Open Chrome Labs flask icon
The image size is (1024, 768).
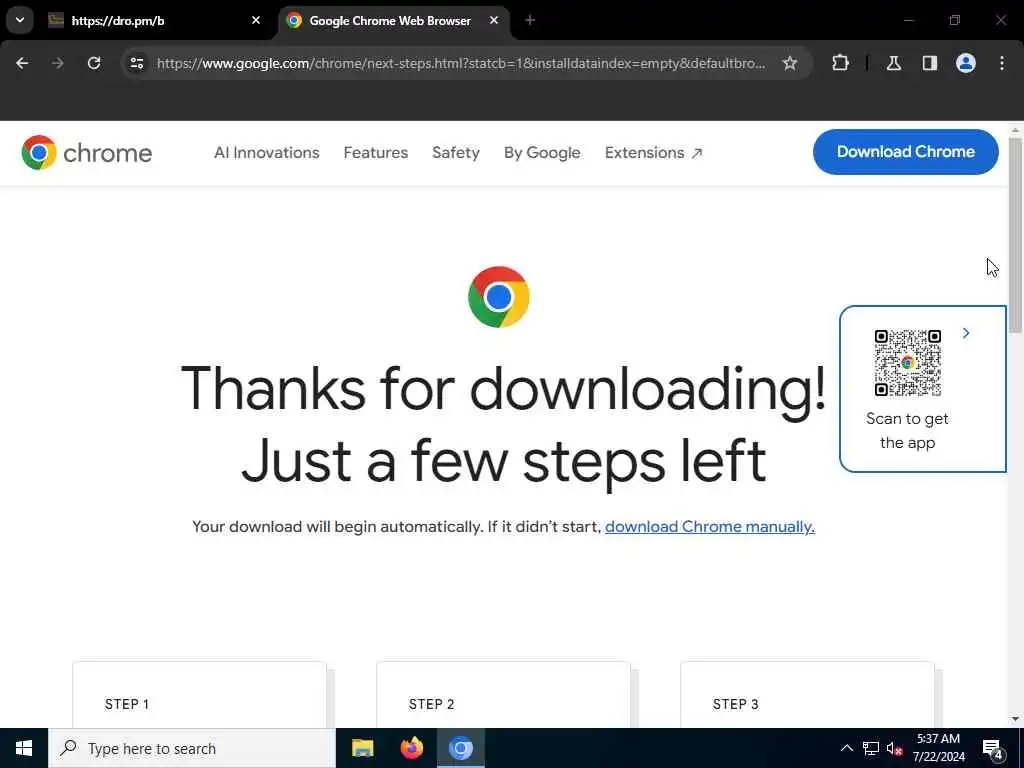pyautogui.click(x=894, y=63)
